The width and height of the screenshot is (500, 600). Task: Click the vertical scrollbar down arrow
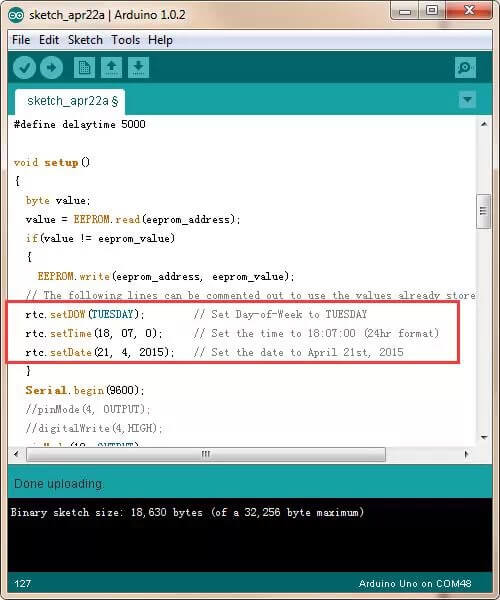484,437
